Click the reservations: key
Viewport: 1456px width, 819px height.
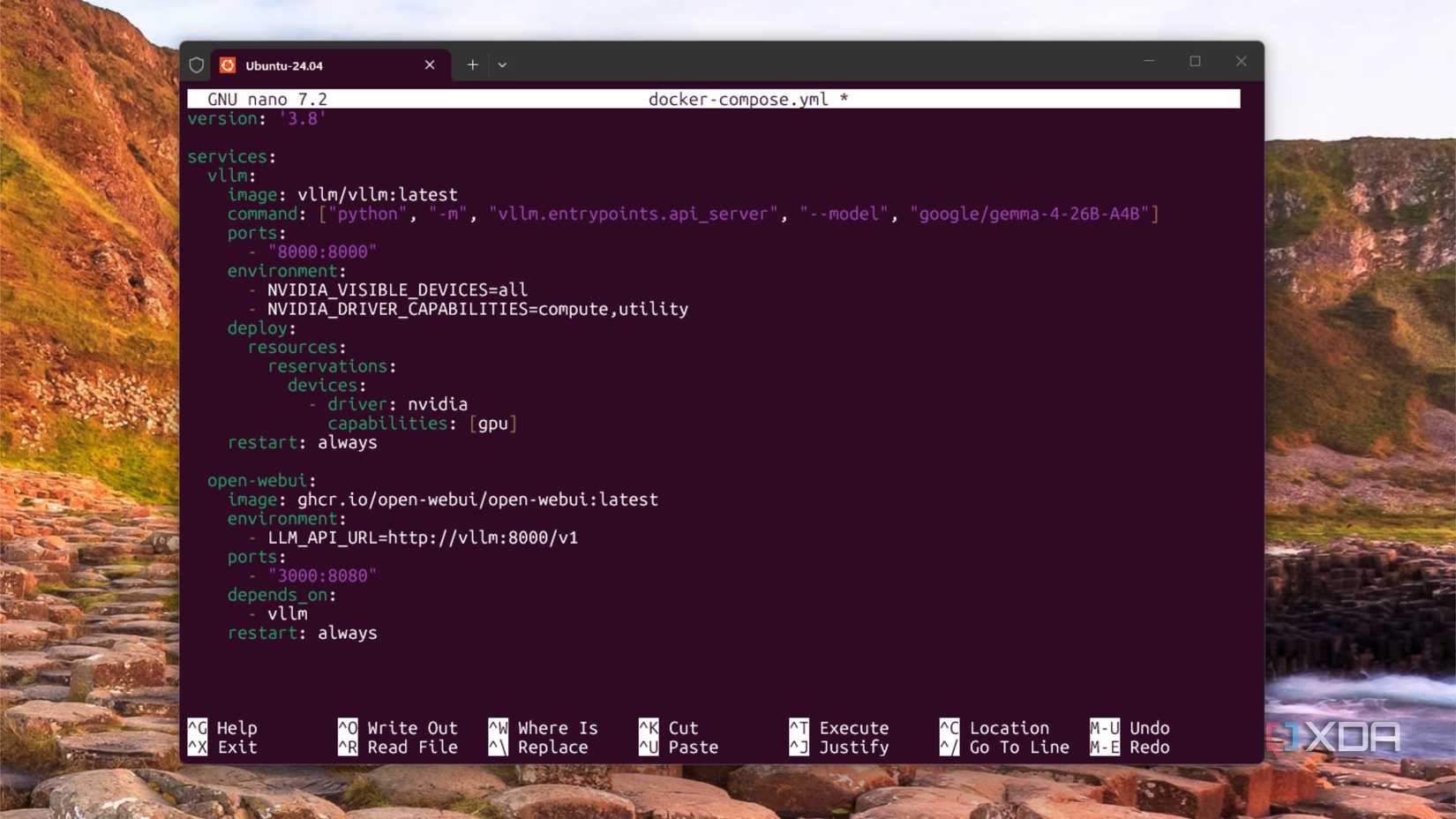333,366
